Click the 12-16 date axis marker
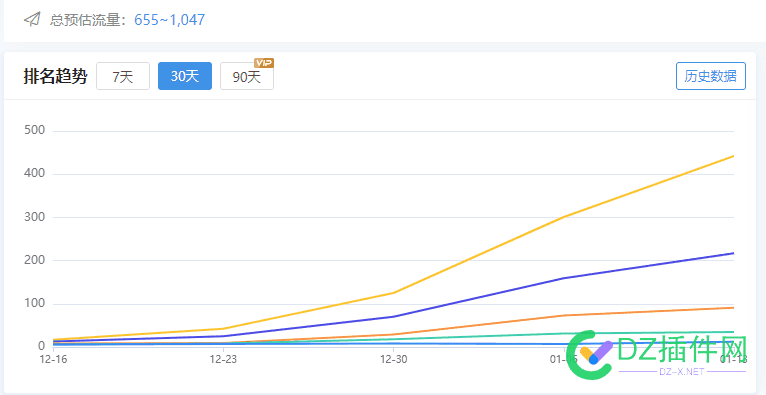766x395 pixels. 53,359
